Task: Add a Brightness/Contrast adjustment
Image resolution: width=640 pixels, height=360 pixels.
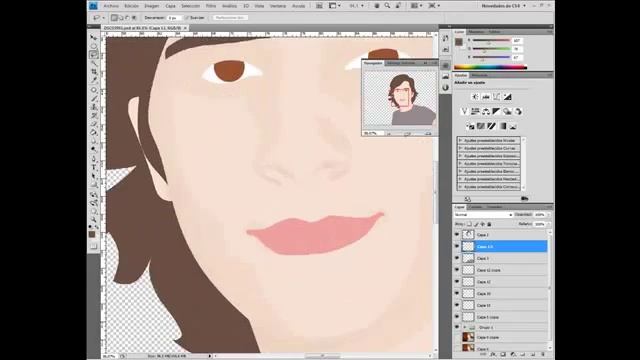Action: [475, 97]
